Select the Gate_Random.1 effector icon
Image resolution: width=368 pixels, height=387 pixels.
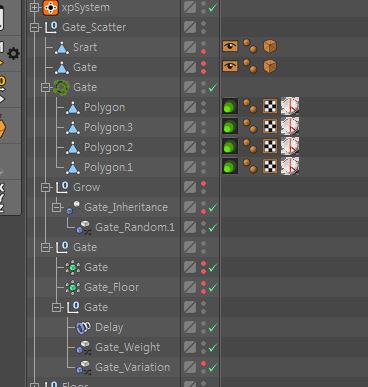coord(84,227)
